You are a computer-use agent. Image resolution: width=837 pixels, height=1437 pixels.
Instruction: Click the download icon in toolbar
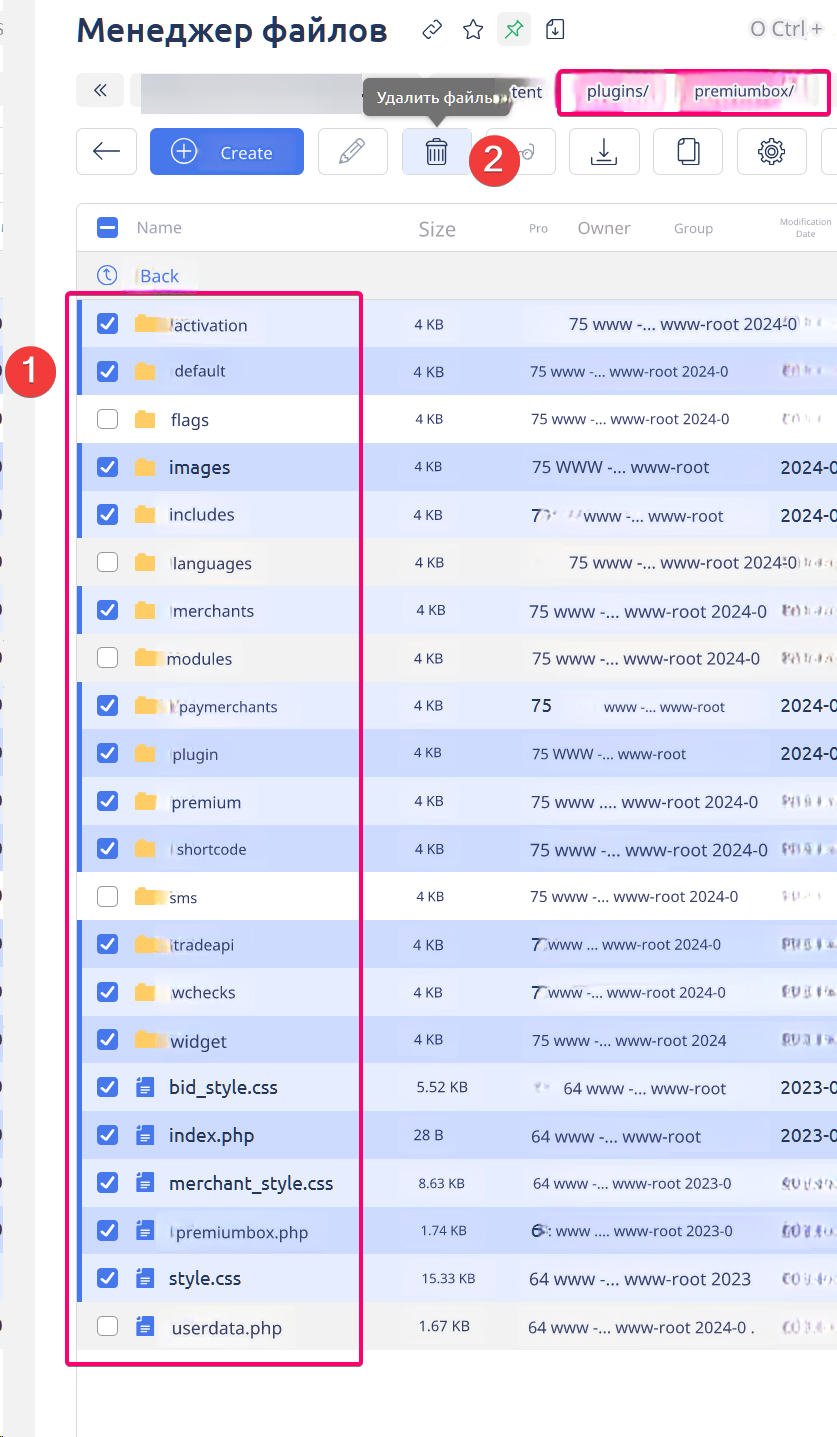(604, 152)
